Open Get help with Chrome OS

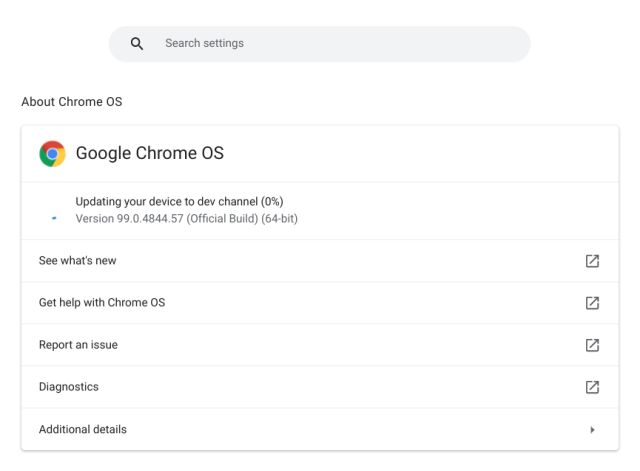click(320, 303)
